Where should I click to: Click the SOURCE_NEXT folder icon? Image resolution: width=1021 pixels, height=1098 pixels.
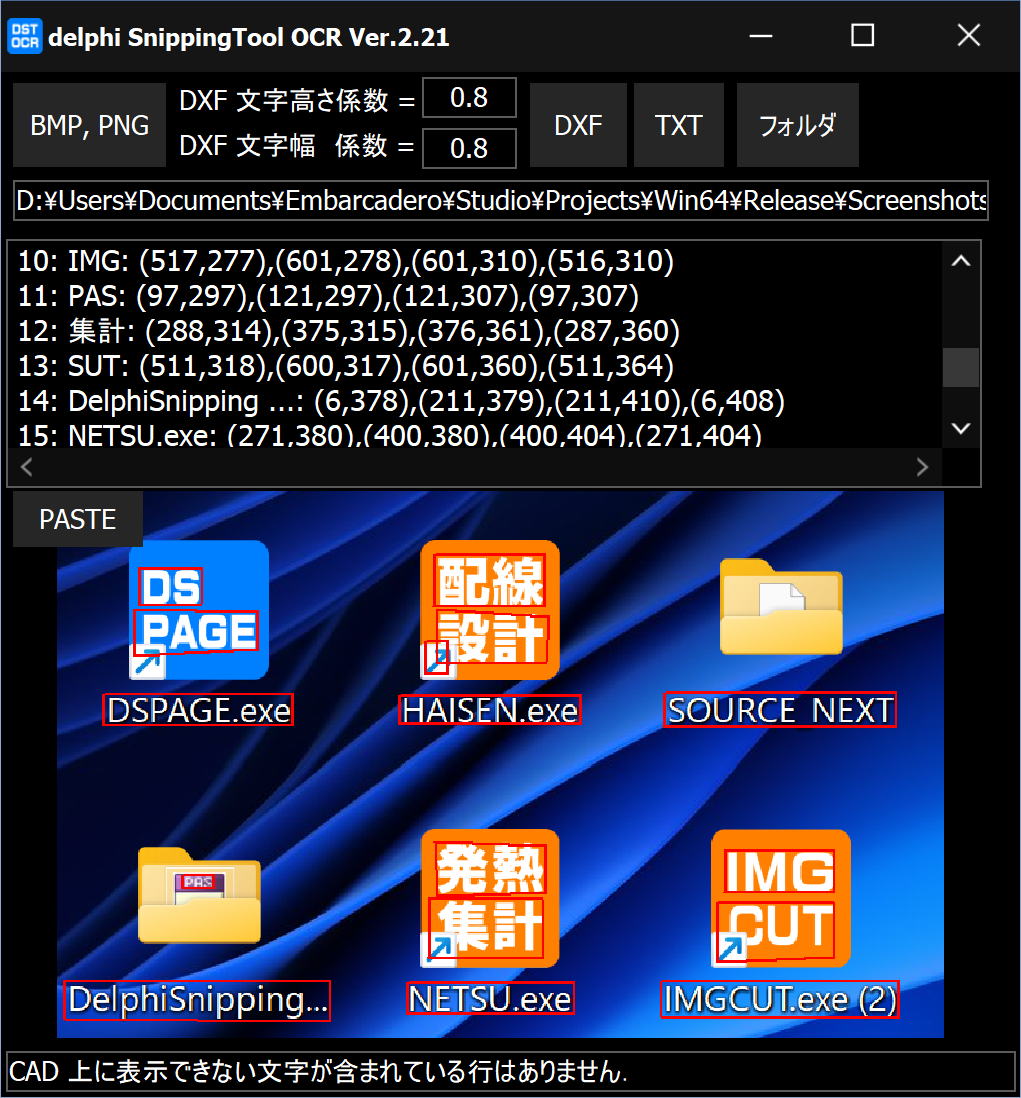coord(781,608)
